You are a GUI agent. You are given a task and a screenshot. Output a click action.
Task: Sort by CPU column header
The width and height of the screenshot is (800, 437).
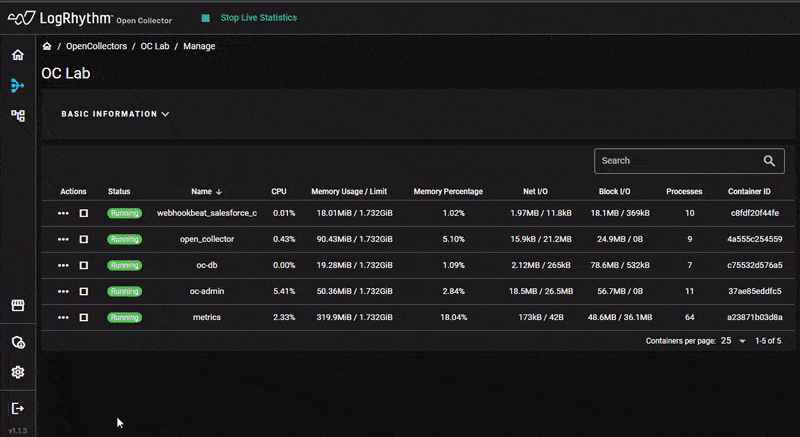pos(279,192)
